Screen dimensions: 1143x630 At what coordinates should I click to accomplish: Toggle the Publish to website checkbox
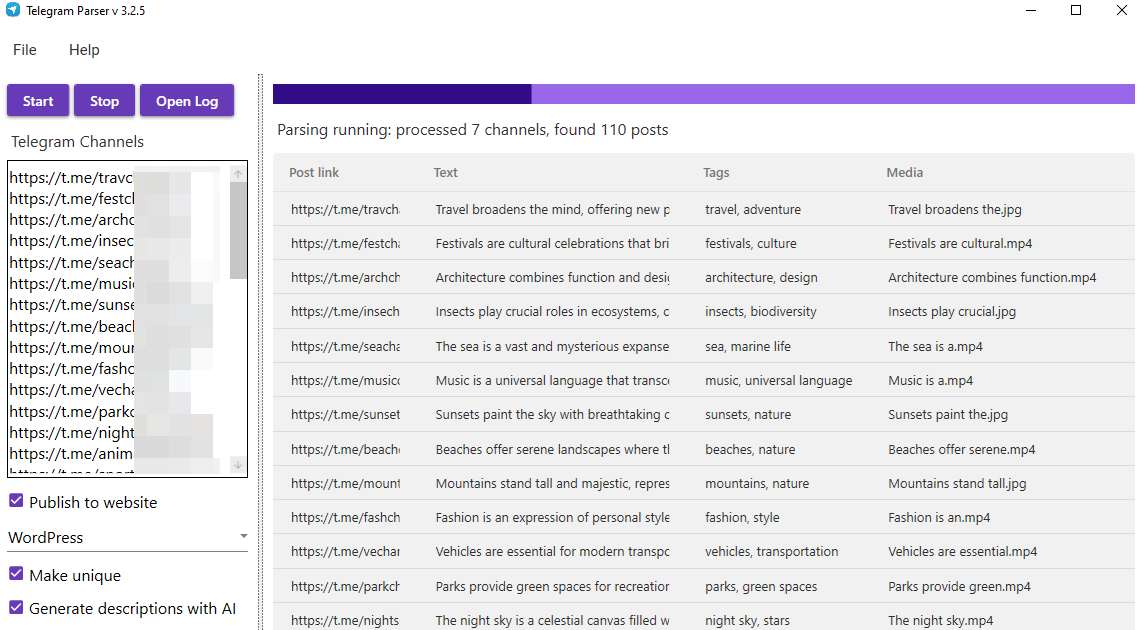pyautogui.click(x=16, y=500)
